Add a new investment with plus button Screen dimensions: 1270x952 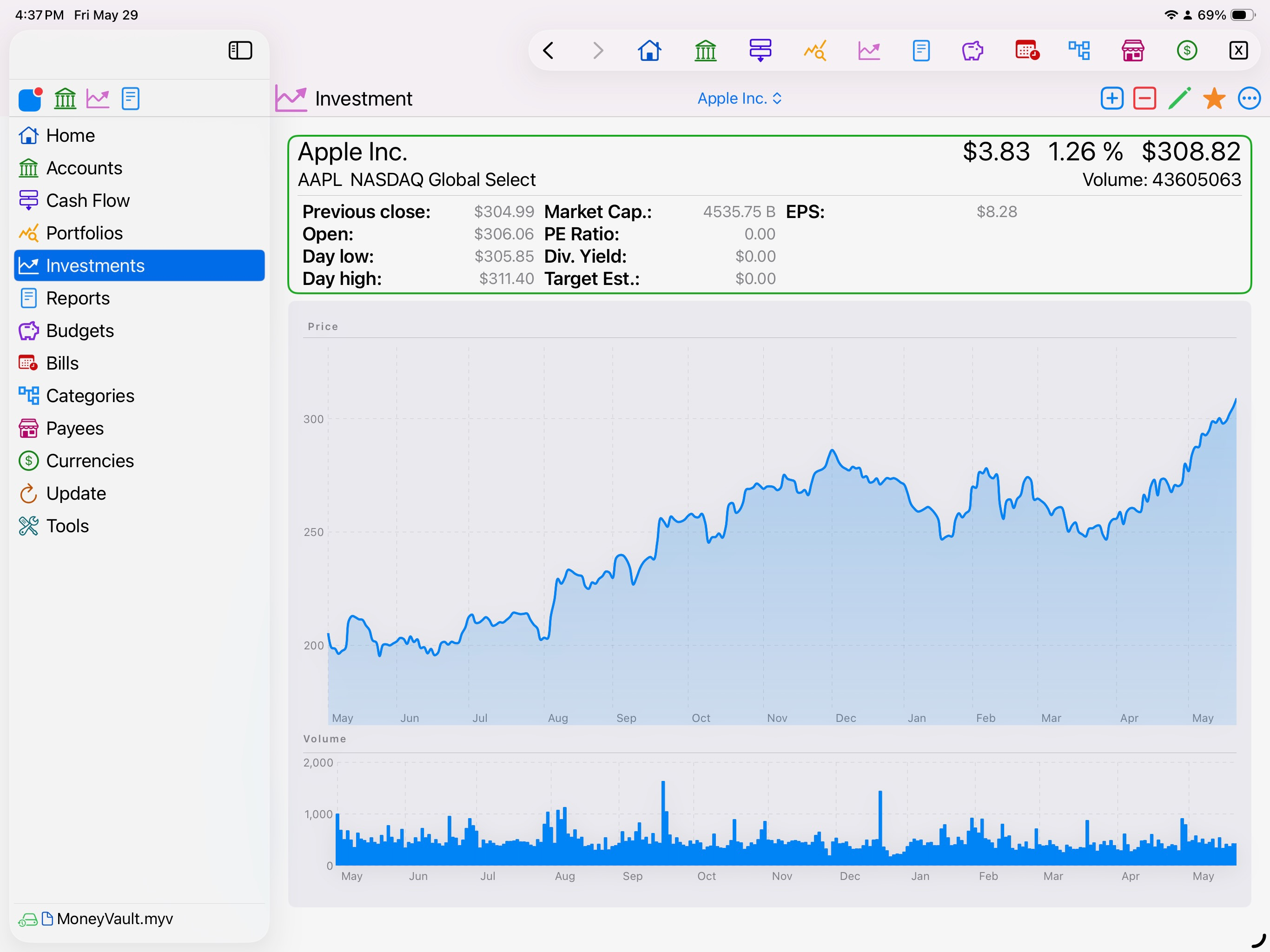click(1111, 99)
